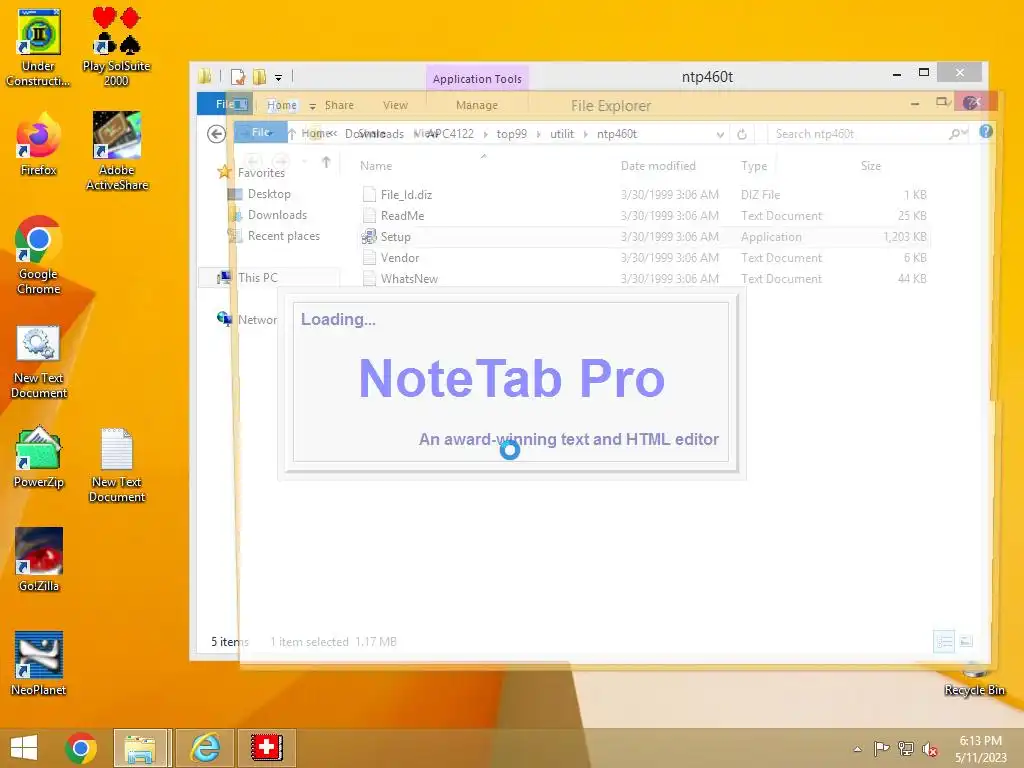This screenshot has width=1024, height=768.
Task: Expand the arrow after top99 in path
Action: 538,134
